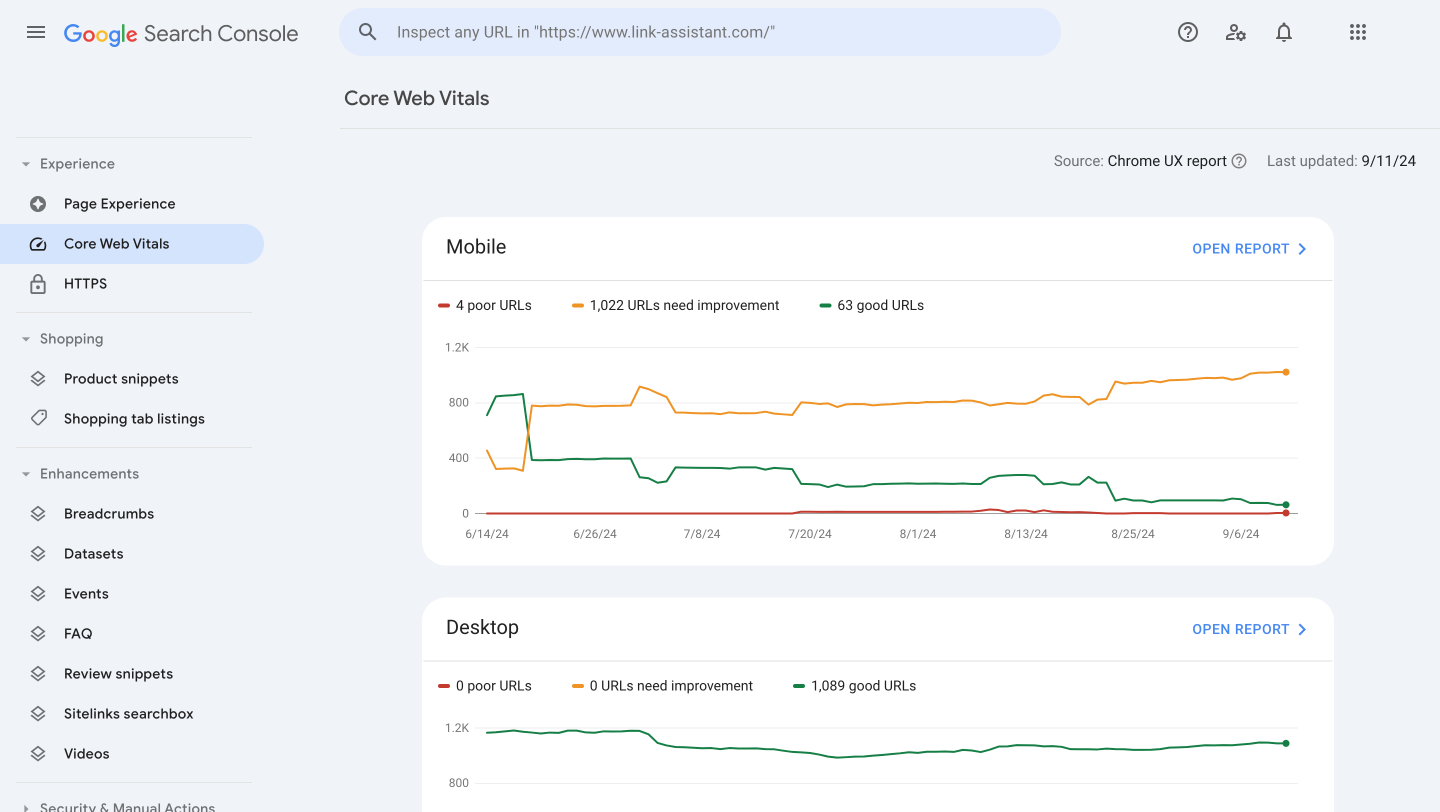Click the Mobile Open Report chevron arrow
Image resolution: width=1440 pixels, height=812 pixels.
pyautogui.click(x=1302, y=249)
